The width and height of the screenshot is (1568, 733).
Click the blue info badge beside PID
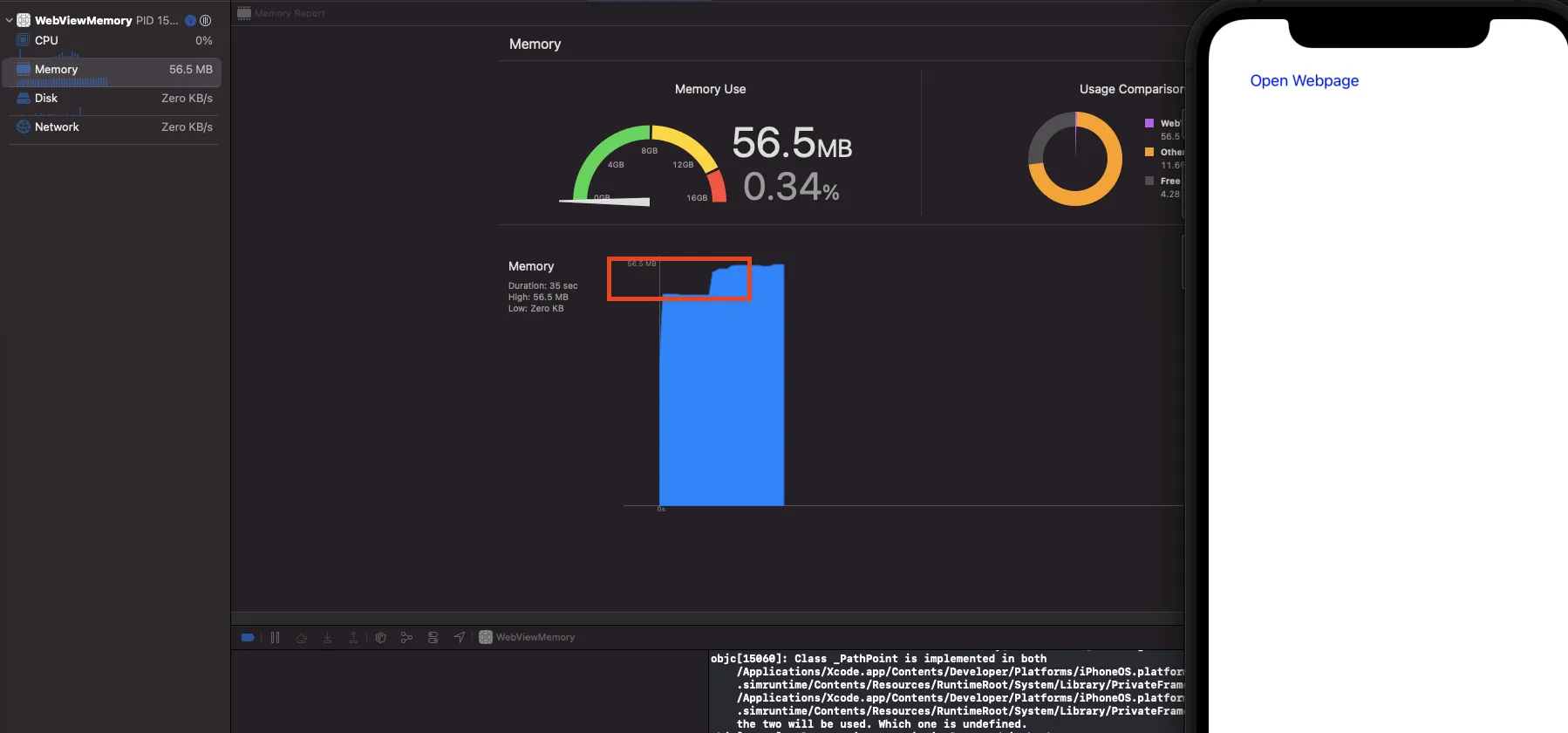[x=190, y=20]
